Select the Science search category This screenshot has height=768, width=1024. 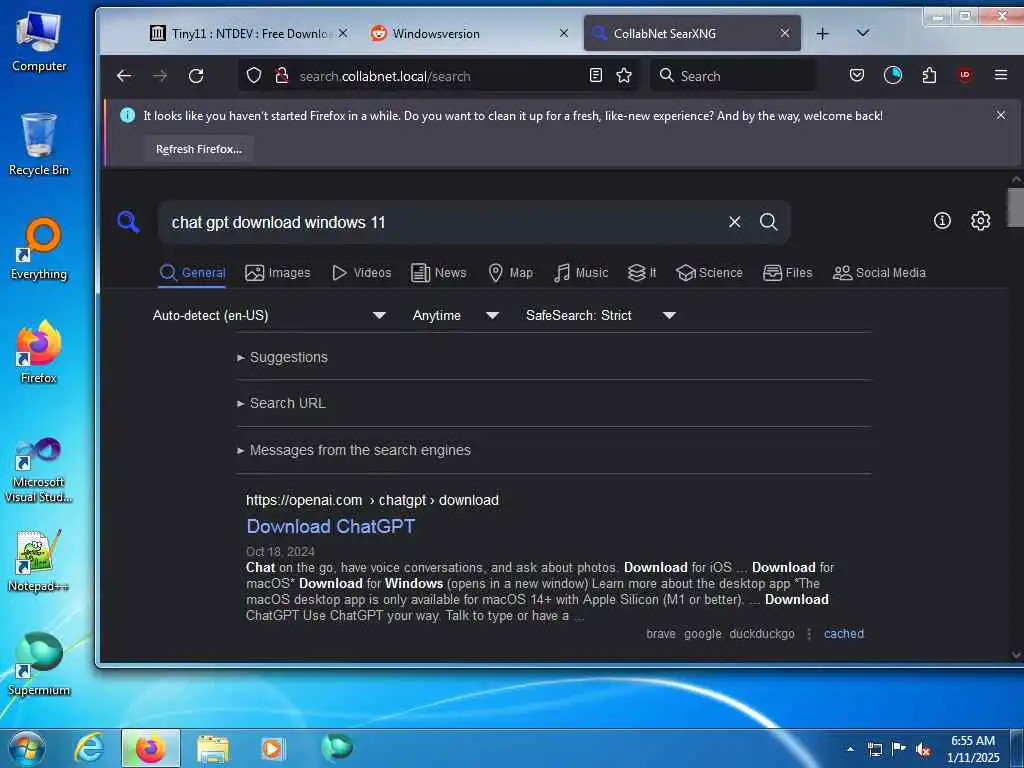709,273
